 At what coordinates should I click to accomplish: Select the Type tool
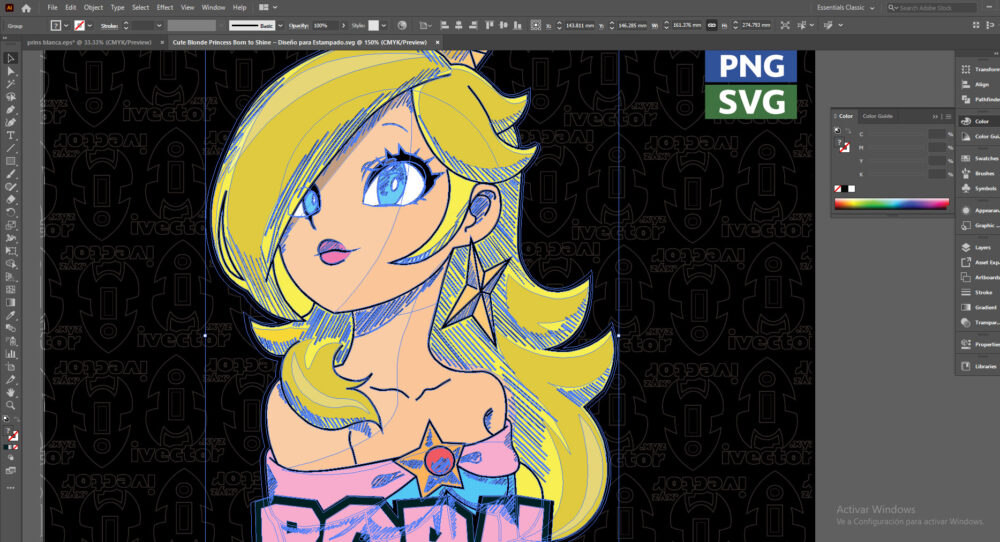(x=10, y=135)
